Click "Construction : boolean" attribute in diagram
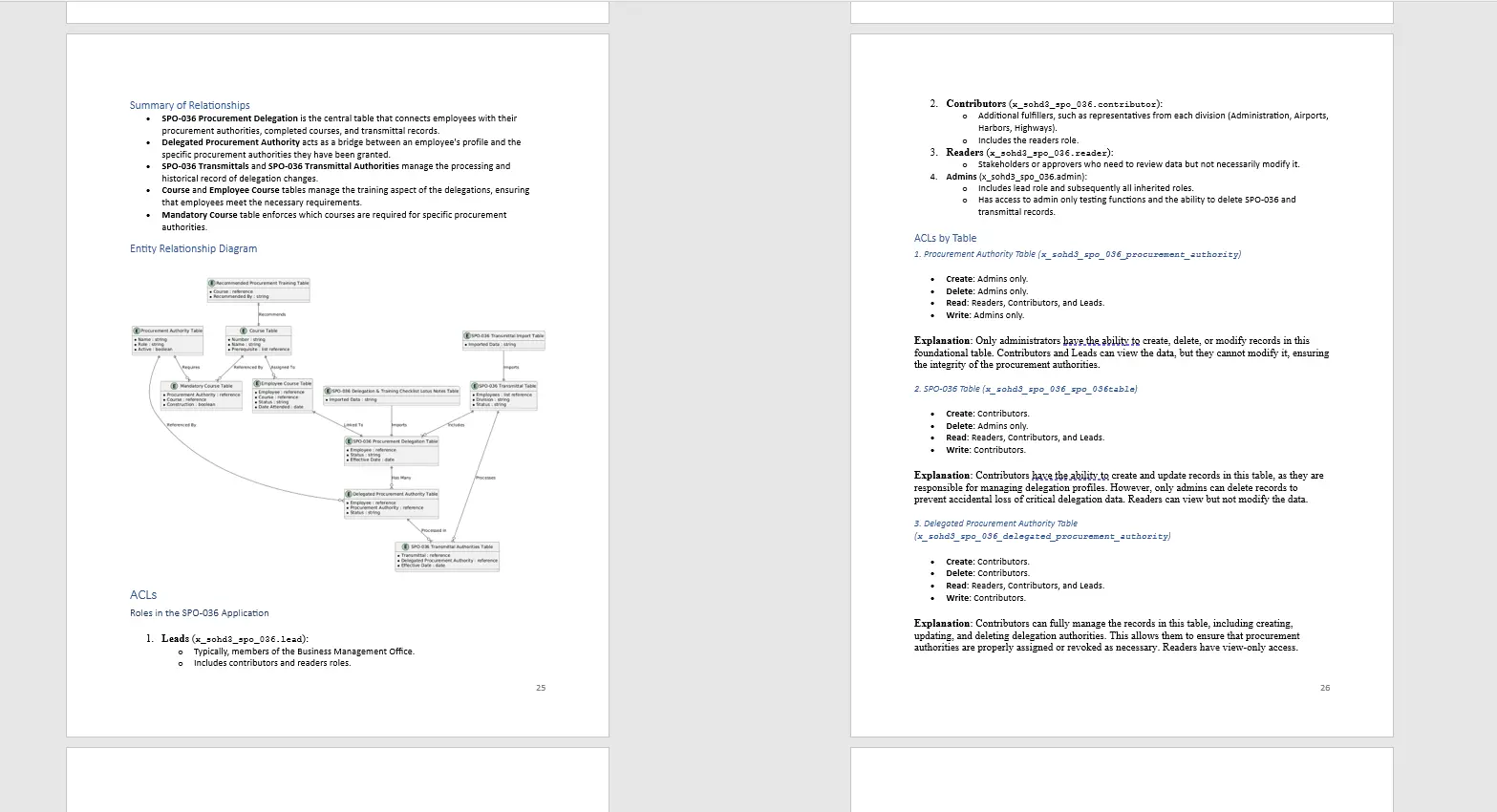 point(190,404)
